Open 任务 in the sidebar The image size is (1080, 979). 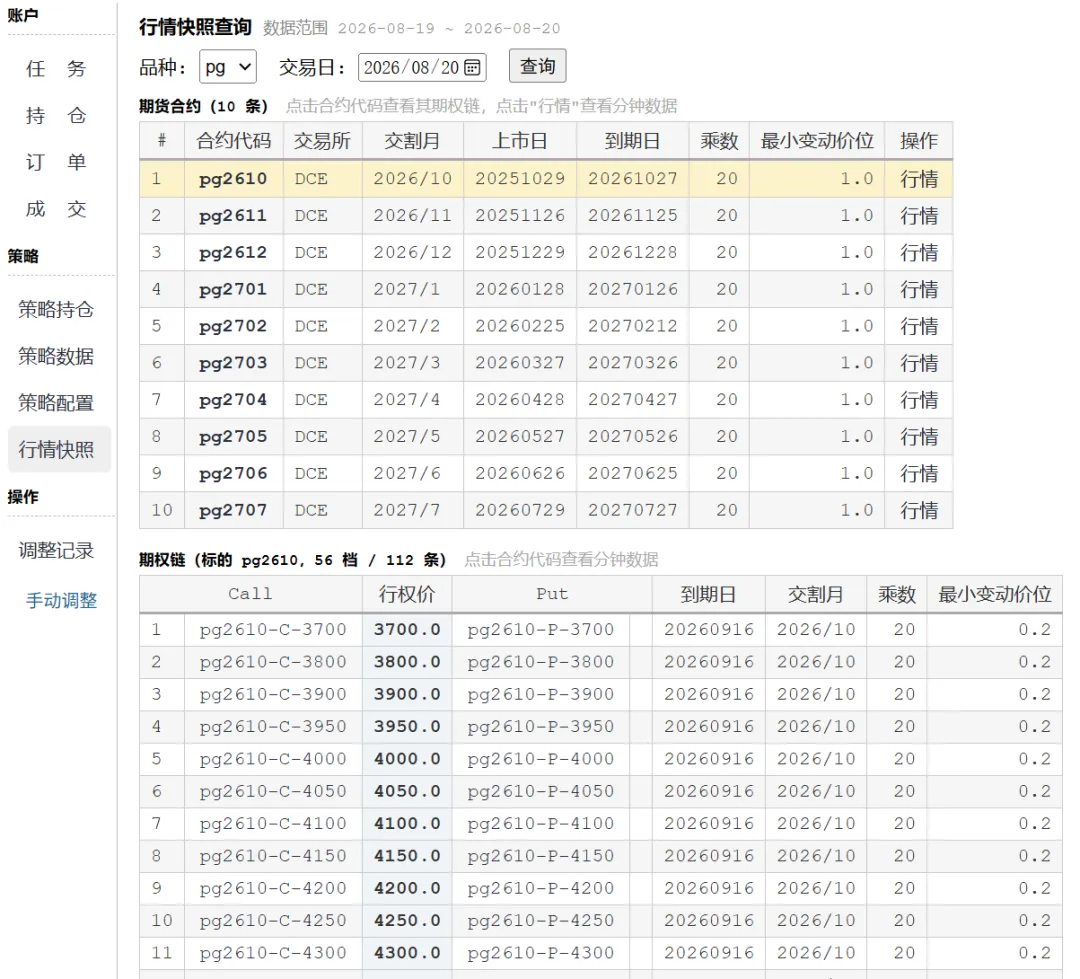pos(56,69)
